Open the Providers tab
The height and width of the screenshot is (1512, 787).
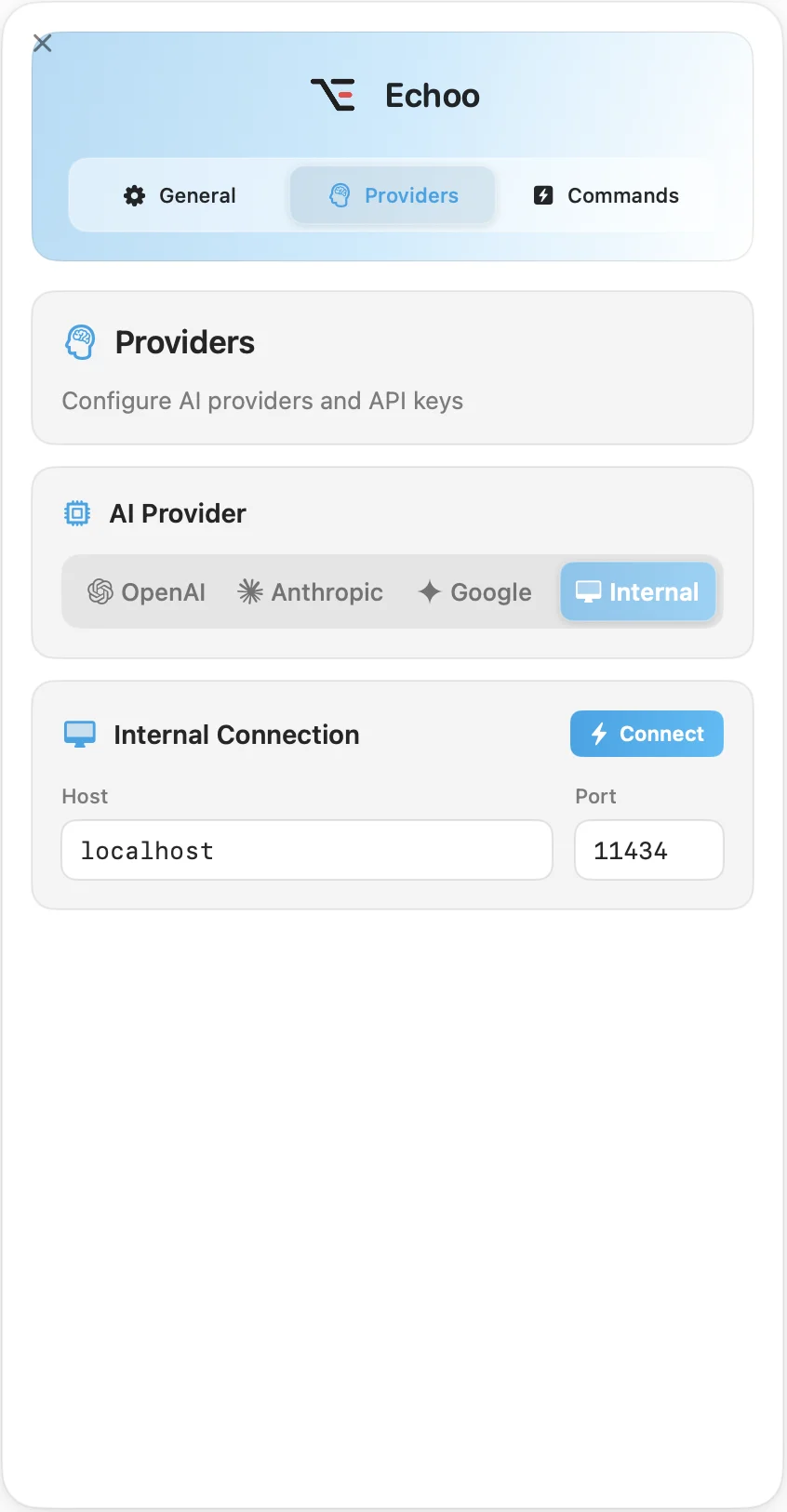[393, 195]
